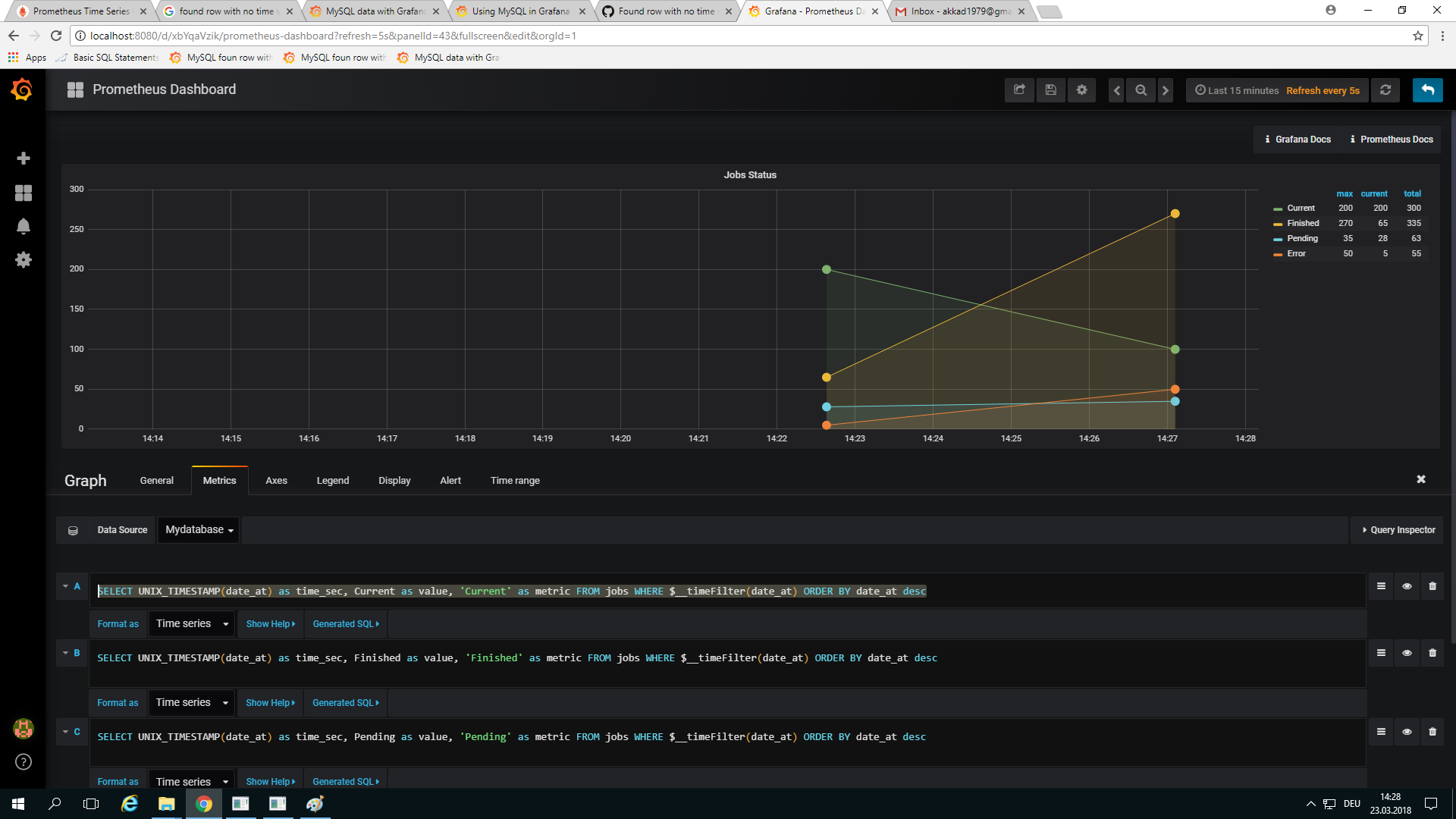Open the Mydatabase data source dropdown
The height and width of the screenshot is (819, 1456).
(x=199, y=530)
